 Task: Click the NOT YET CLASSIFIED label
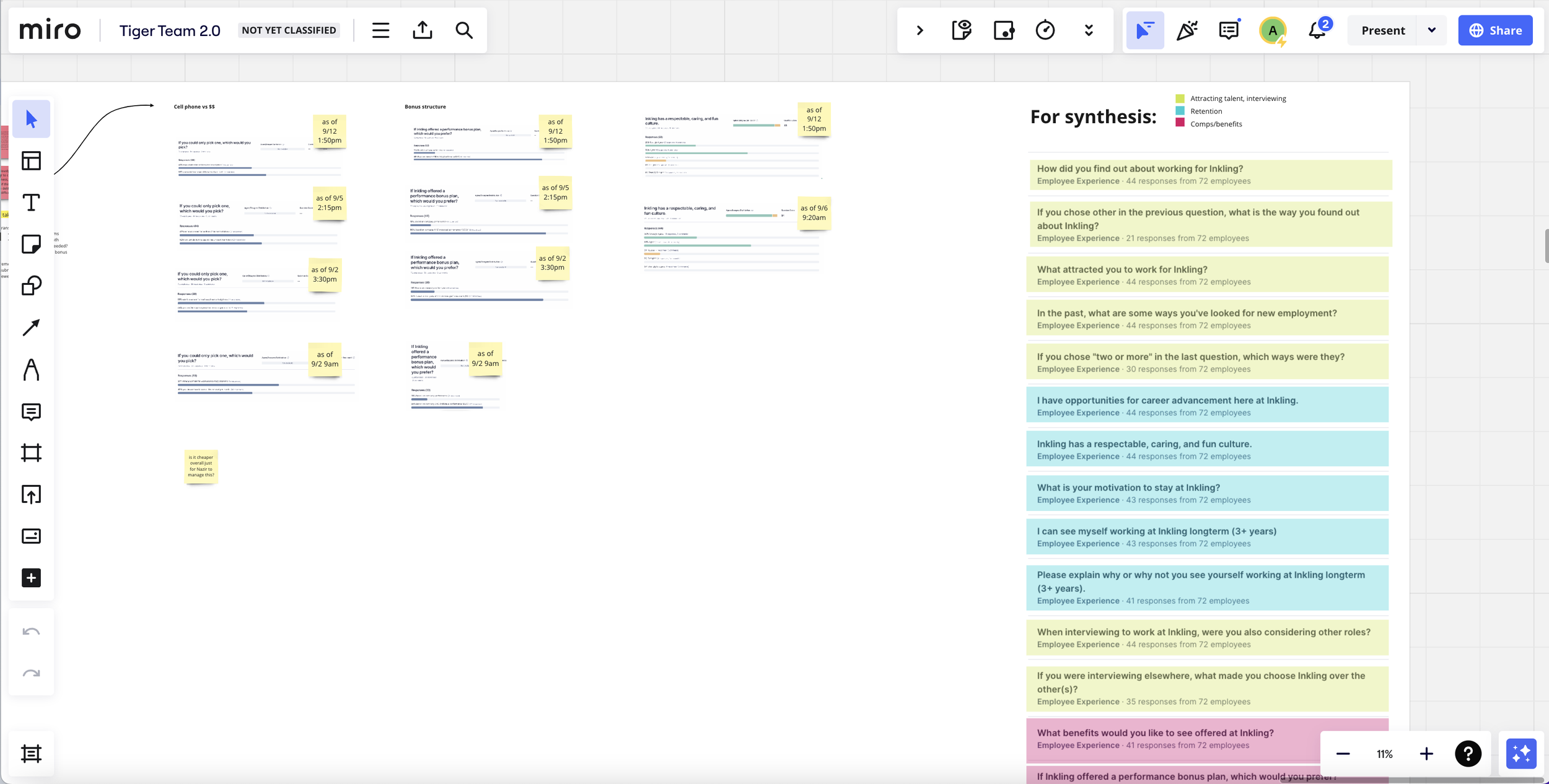289,30
